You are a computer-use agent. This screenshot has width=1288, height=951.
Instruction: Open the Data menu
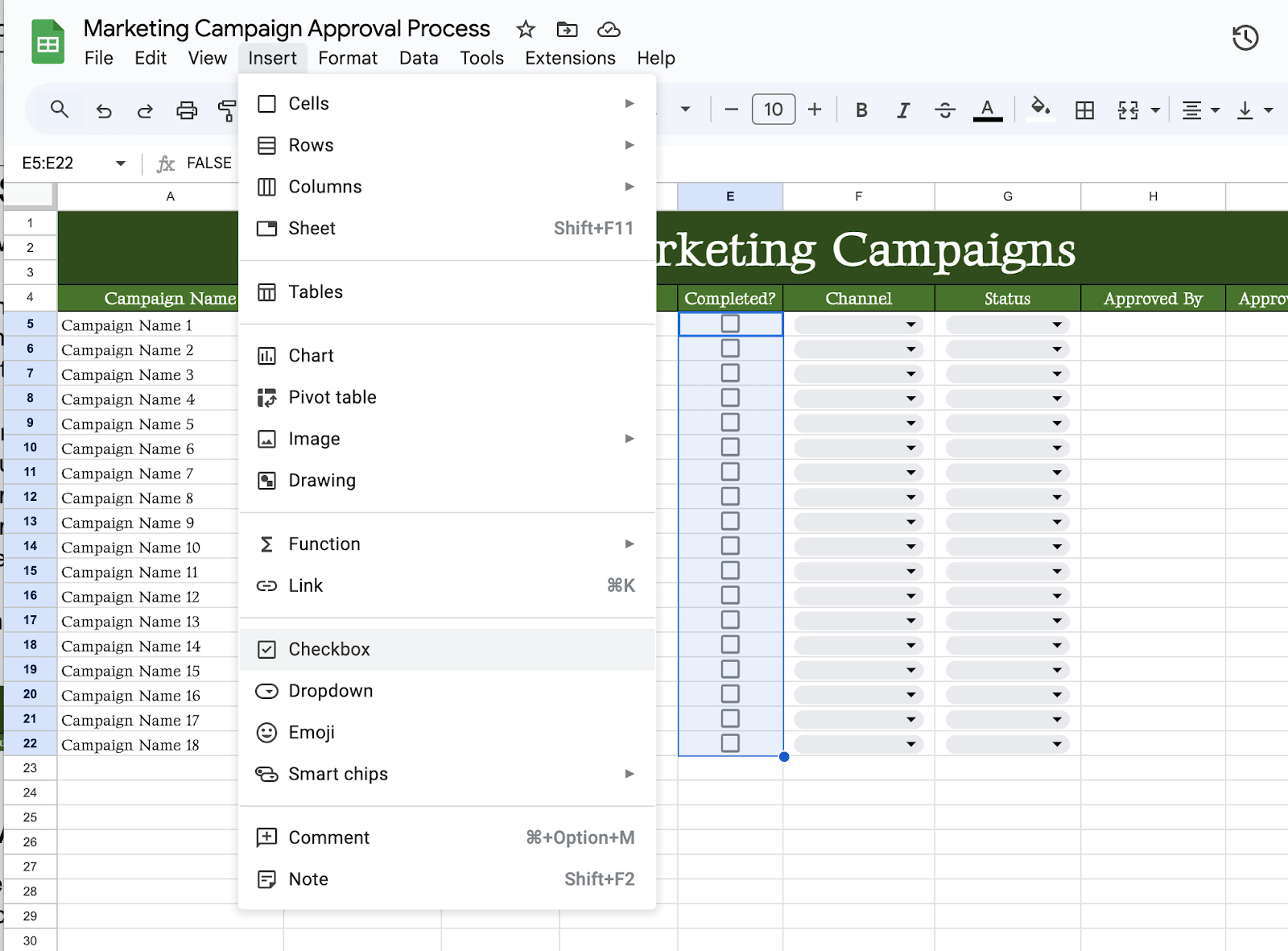pos(419,58)
